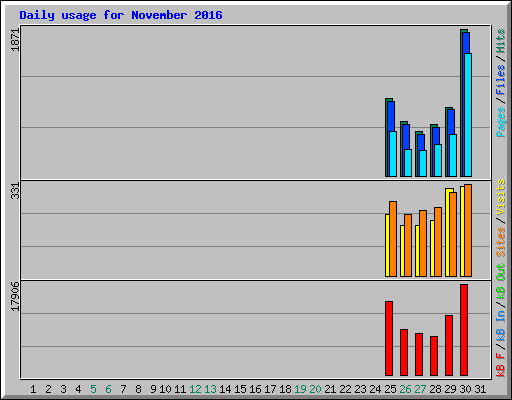Click the 'Hits' legend label
The image size is (512, 400).
coord(501,41)
